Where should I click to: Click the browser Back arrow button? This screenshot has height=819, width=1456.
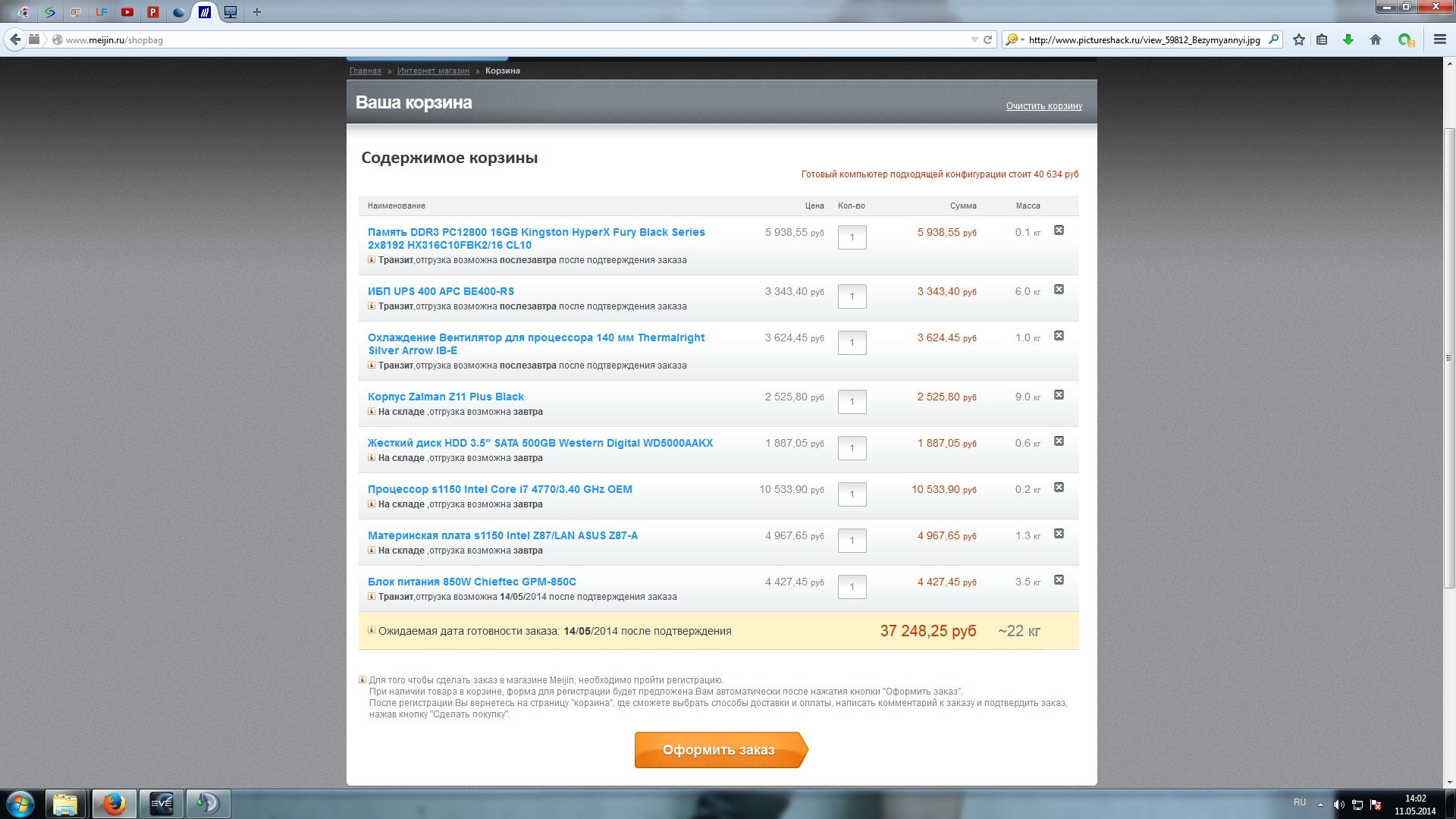(15, 39)
